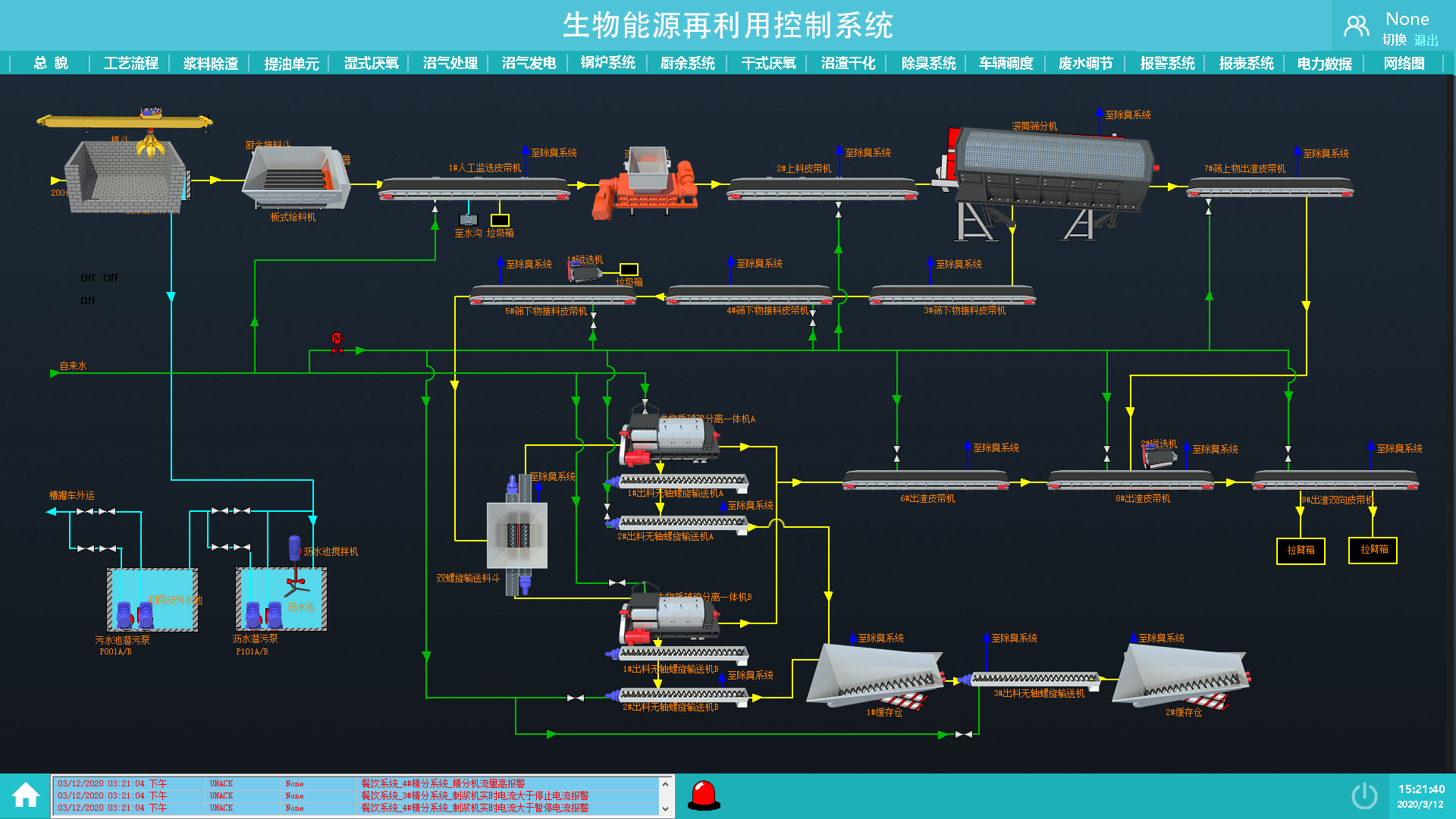This screenshot has height=819, width=1456.
Task: Click the home icon
Action: (x=25, y=795)
